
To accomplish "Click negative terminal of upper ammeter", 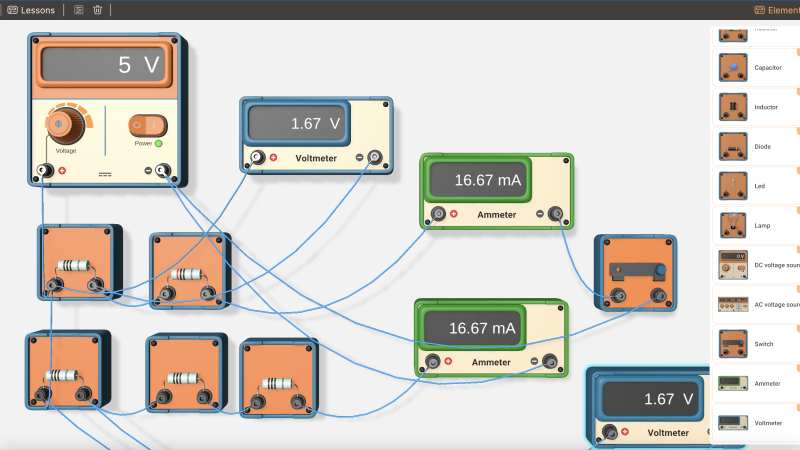I will pyautogui.click(x=556, y=214).
